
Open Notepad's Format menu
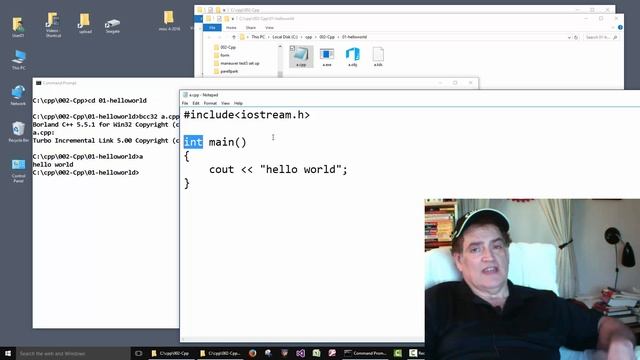point(210,103)
